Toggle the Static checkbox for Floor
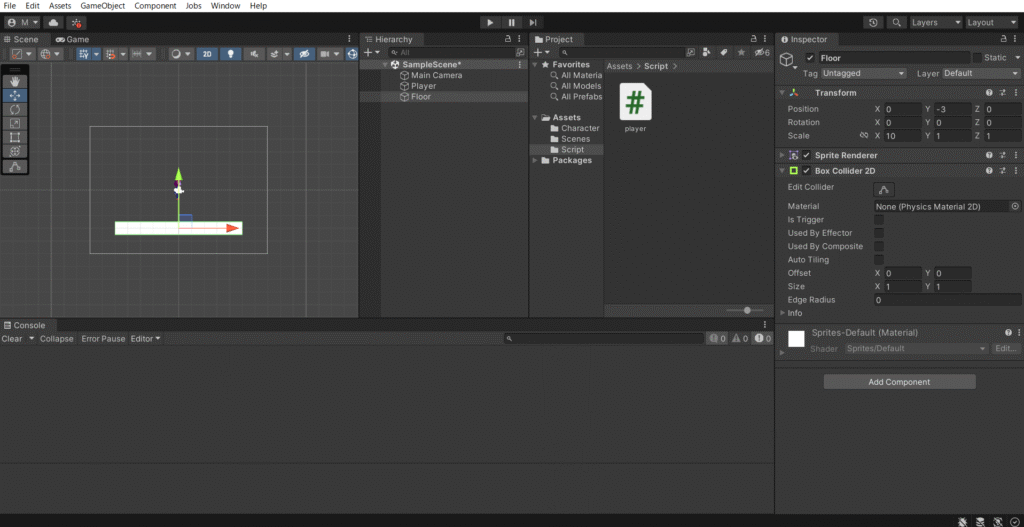This screenshot has height=527, width=1024. pyautogui.click(x=978, y=58)
